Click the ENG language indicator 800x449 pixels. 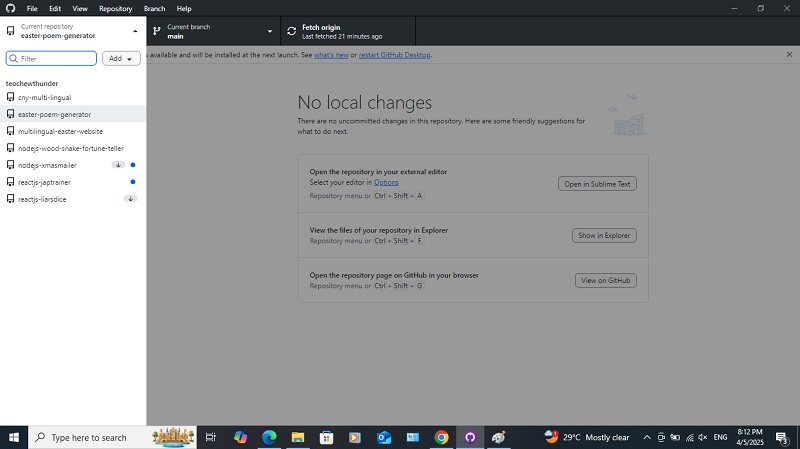click(x=720, y=437)
